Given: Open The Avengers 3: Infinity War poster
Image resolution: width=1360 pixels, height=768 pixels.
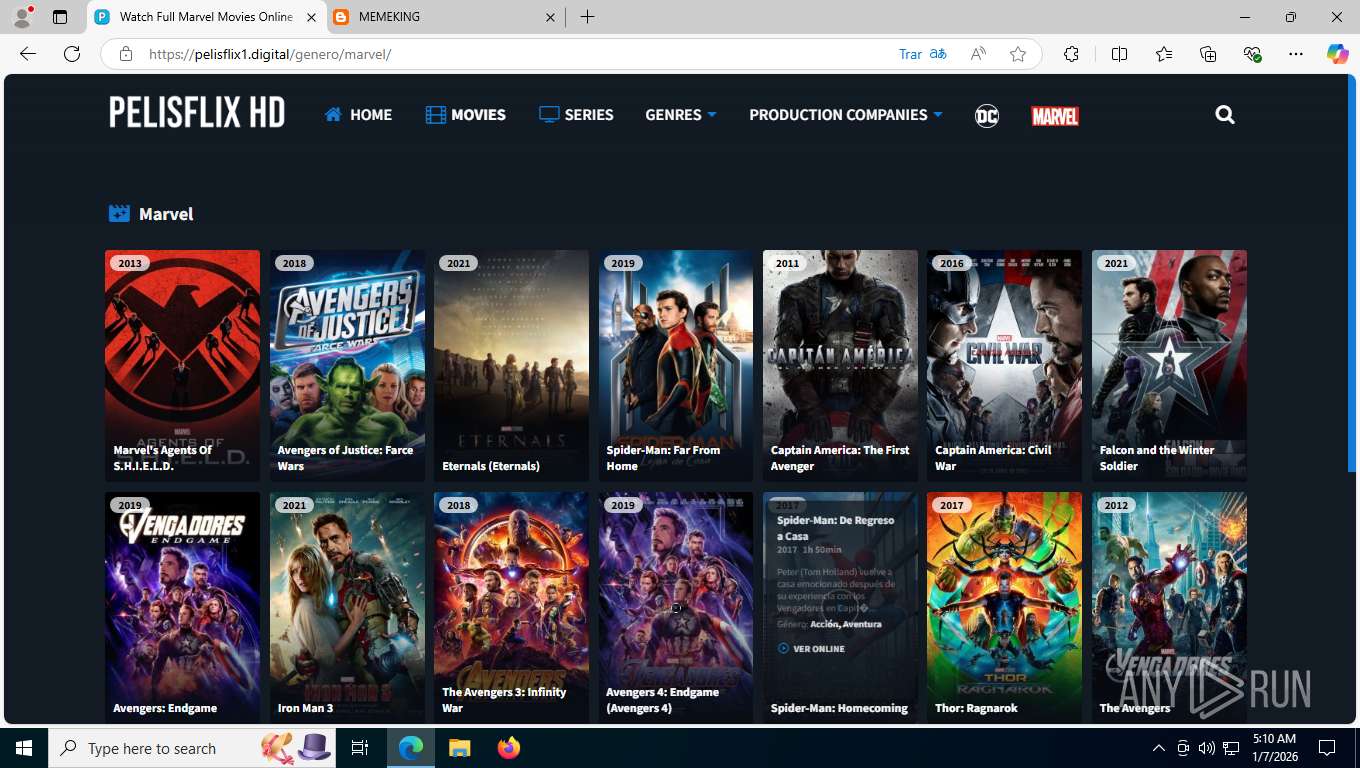Looking at the screenshot, I should (511, 607).
